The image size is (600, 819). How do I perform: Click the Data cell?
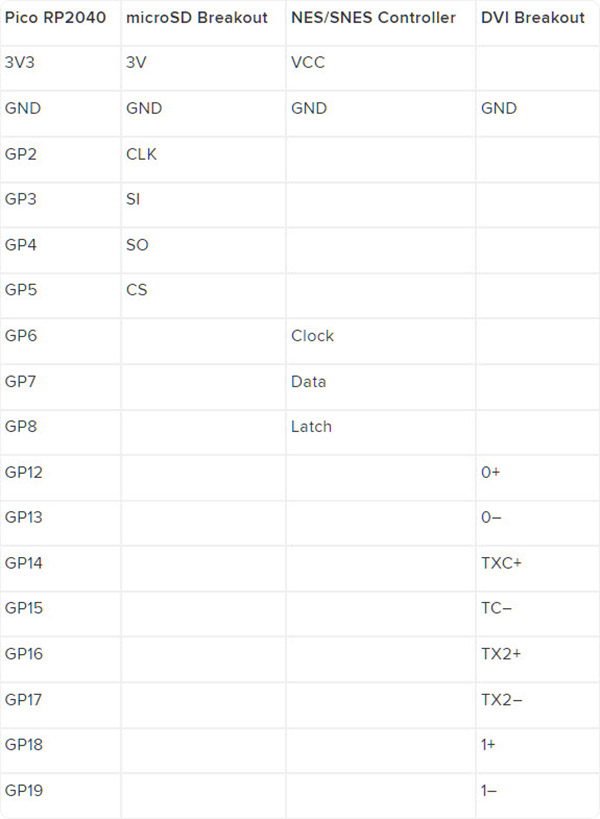click(x=308, y=381)
